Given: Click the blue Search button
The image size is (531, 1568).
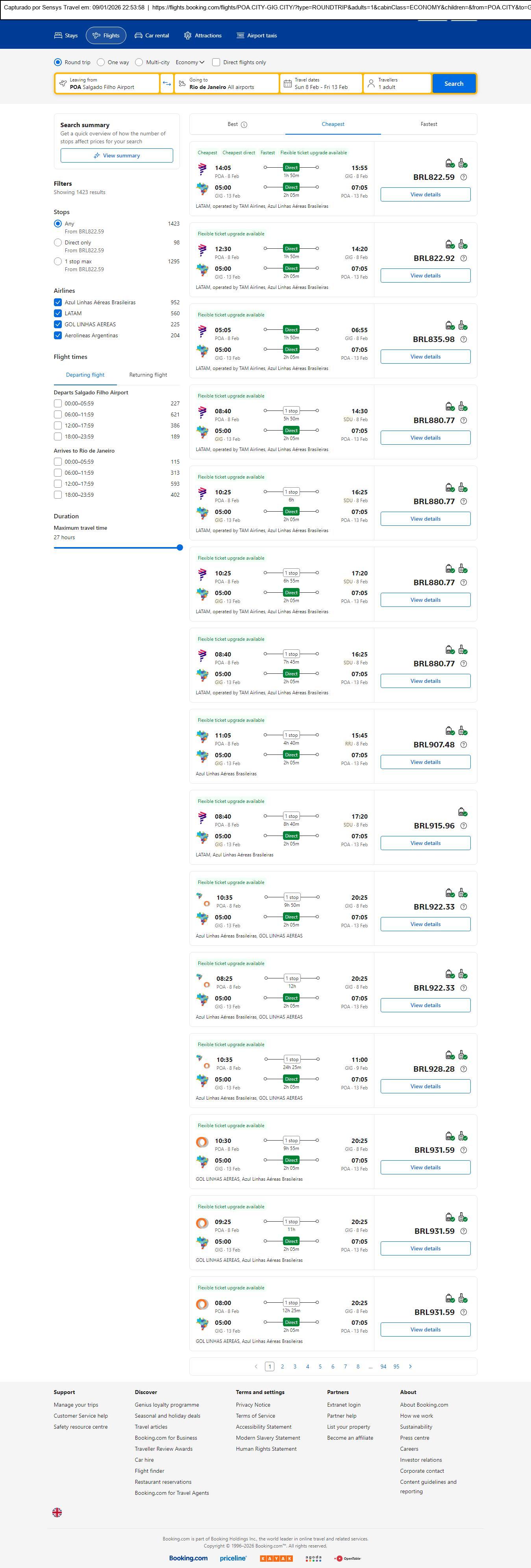Looking at the screenshot, I should click(x=454, y=83).
